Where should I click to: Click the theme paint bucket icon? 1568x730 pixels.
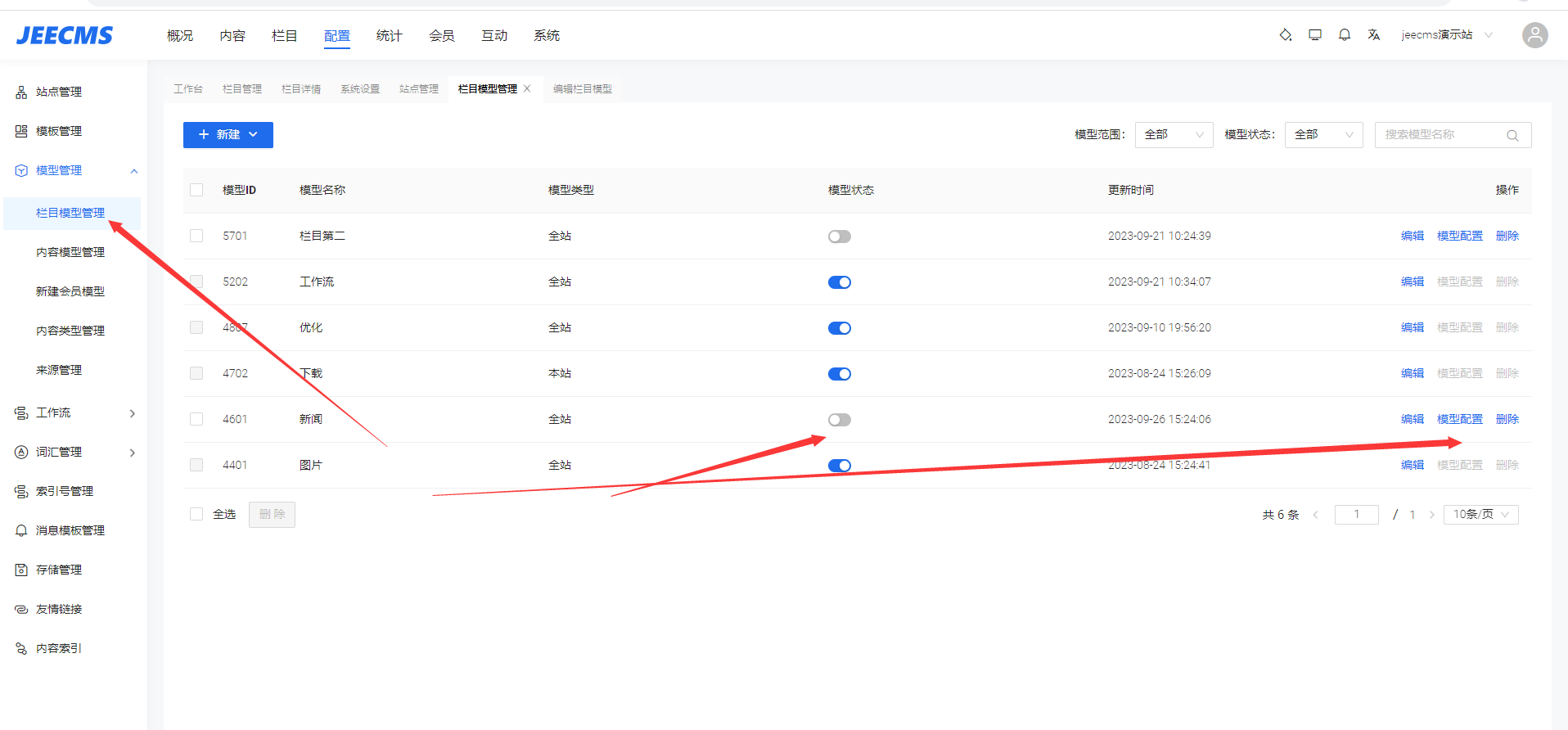[1285, 35]
